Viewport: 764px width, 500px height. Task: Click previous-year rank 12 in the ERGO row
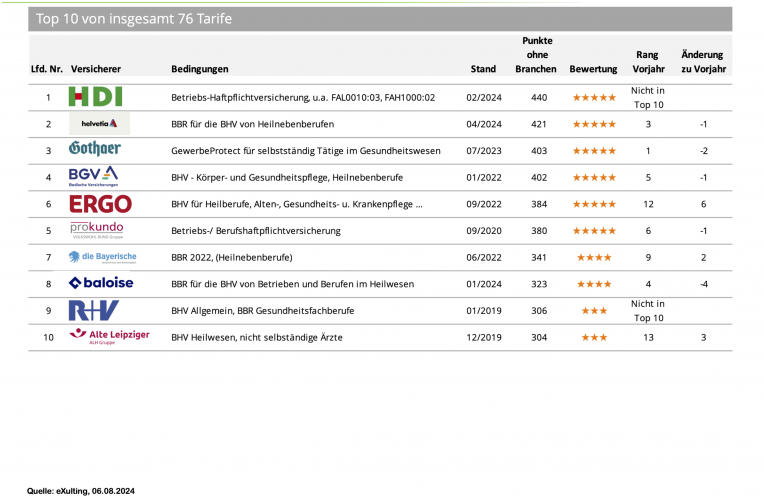[648, 204]
